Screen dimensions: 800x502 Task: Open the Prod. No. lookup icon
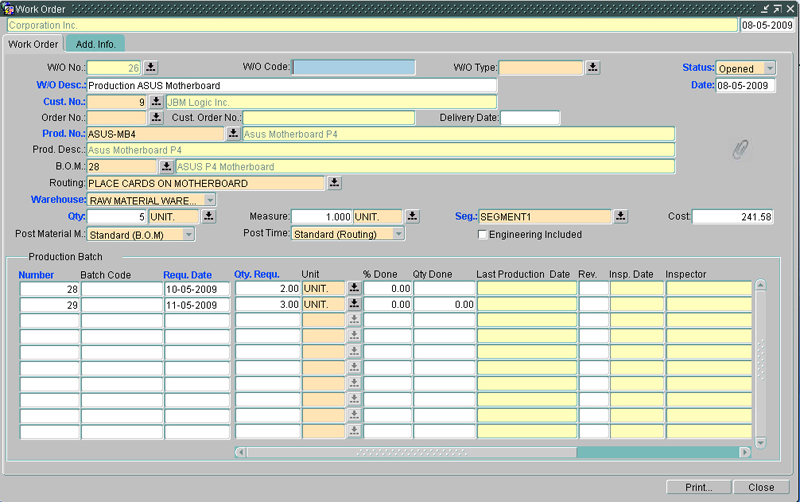pos(233,134)
